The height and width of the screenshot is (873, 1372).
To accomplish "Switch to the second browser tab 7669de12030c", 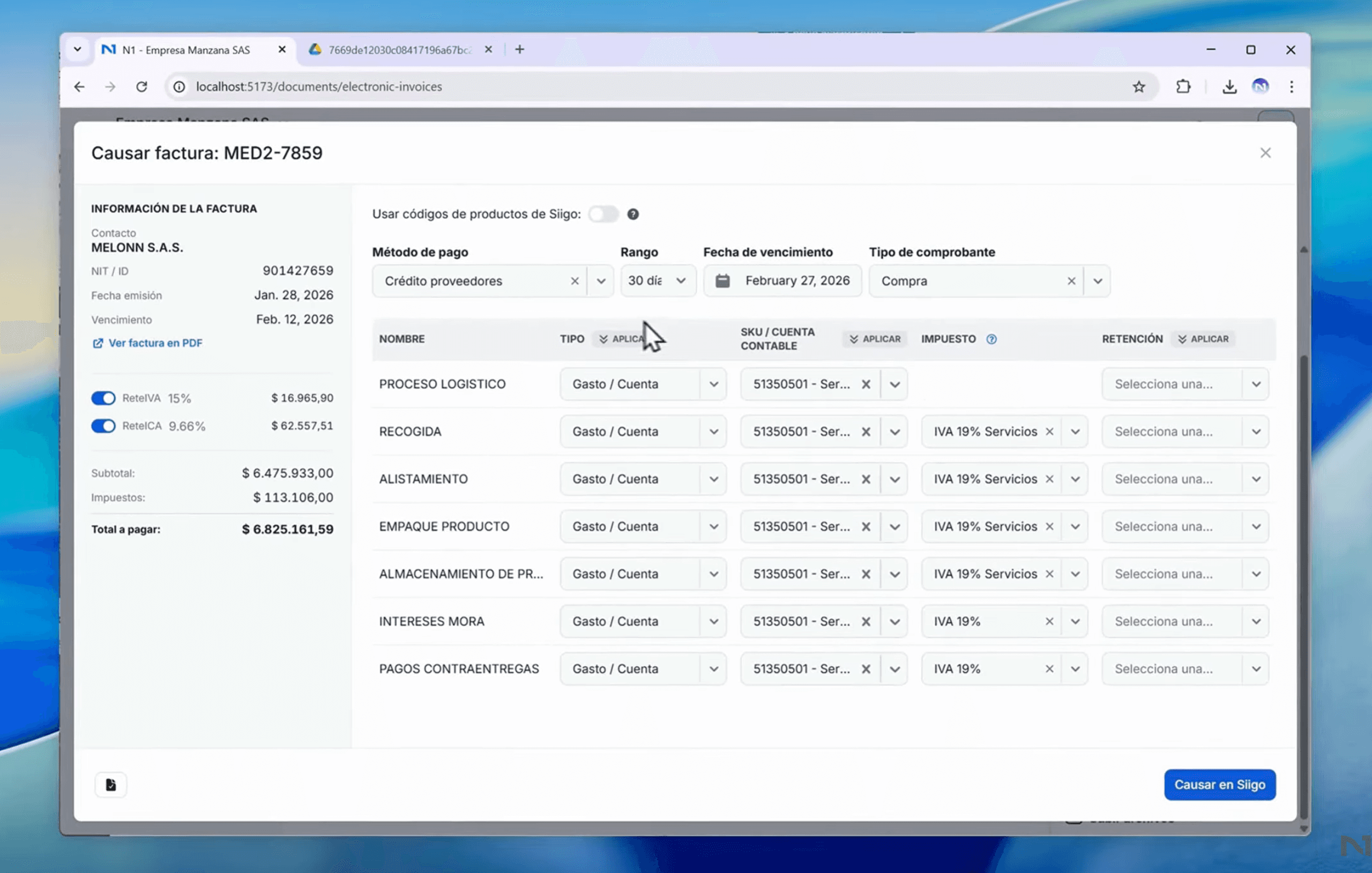I will click(x=399, y=50).
